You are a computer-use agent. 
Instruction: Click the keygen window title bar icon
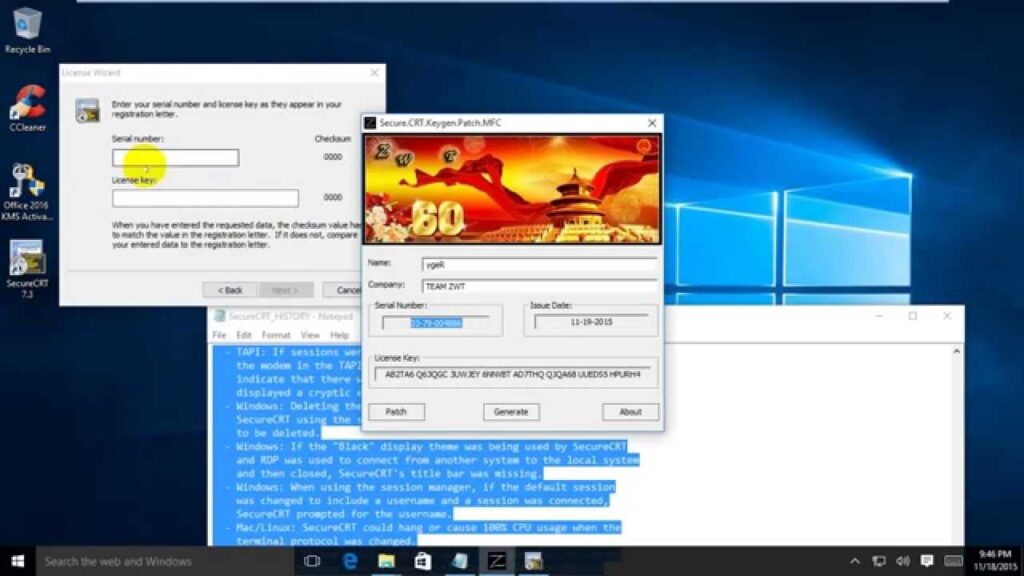[x=370, y=123]
